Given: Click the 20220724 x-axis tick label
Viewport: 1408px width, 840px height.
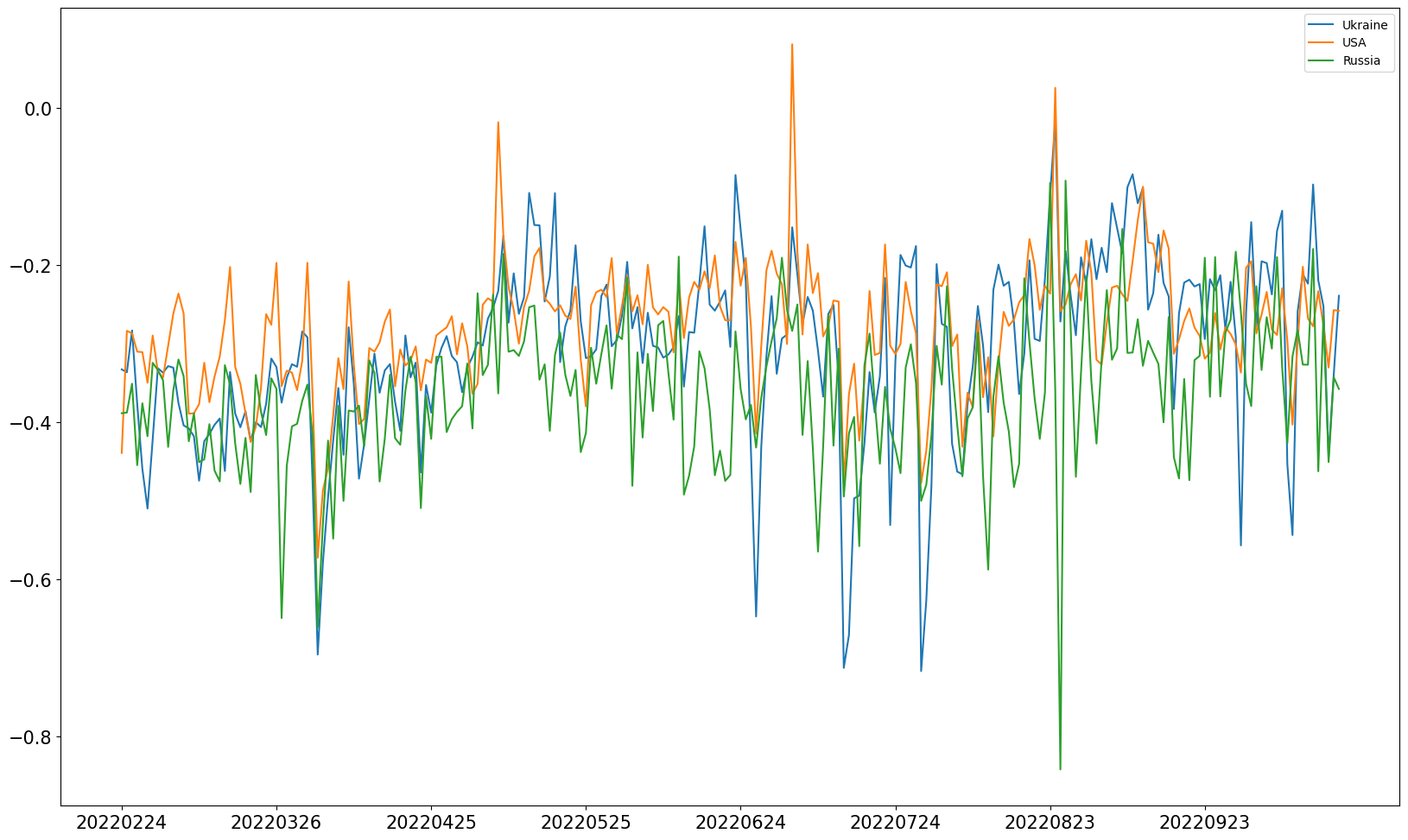Looking at the screenshot, I should 895,823.
